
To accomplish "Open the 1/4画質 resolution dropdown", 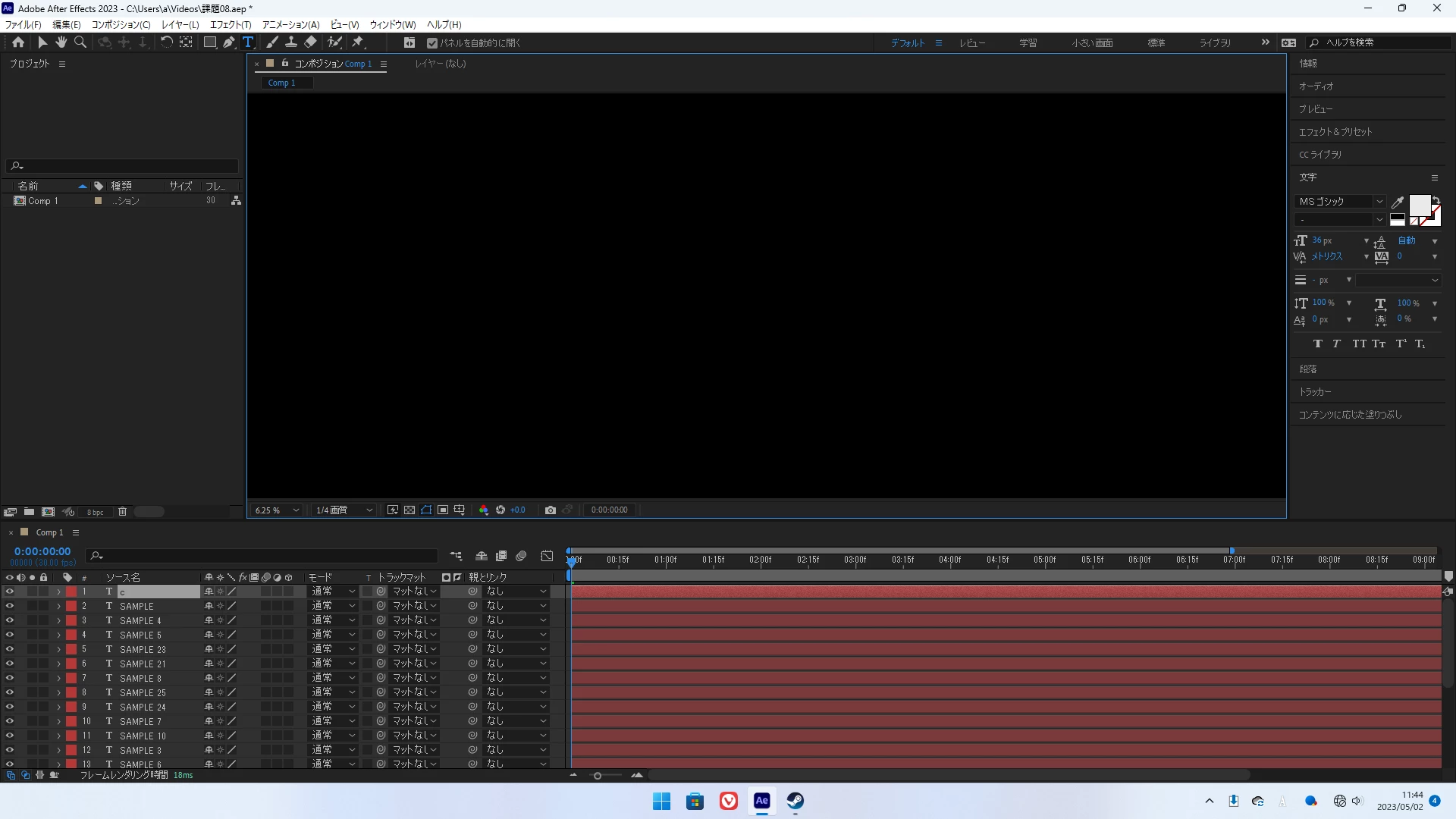I will coord(344,510).
